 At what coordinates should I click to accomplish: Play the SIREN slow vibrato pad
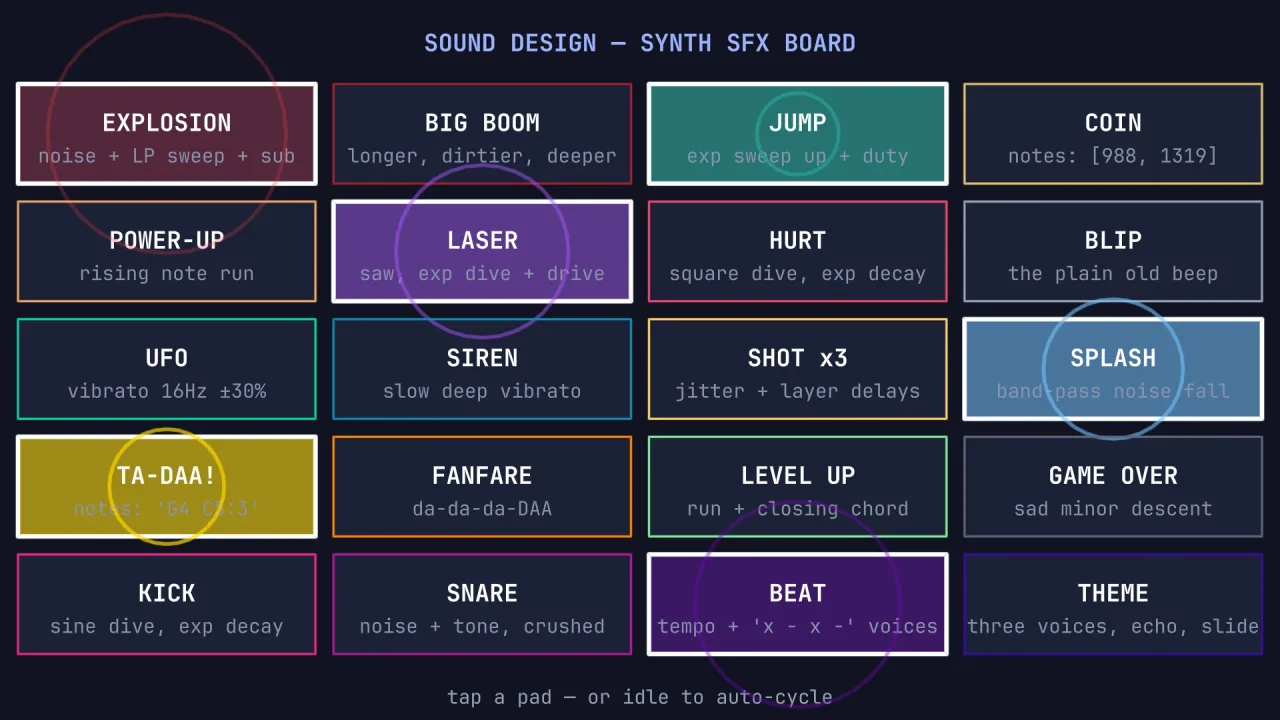coord(482,369)
